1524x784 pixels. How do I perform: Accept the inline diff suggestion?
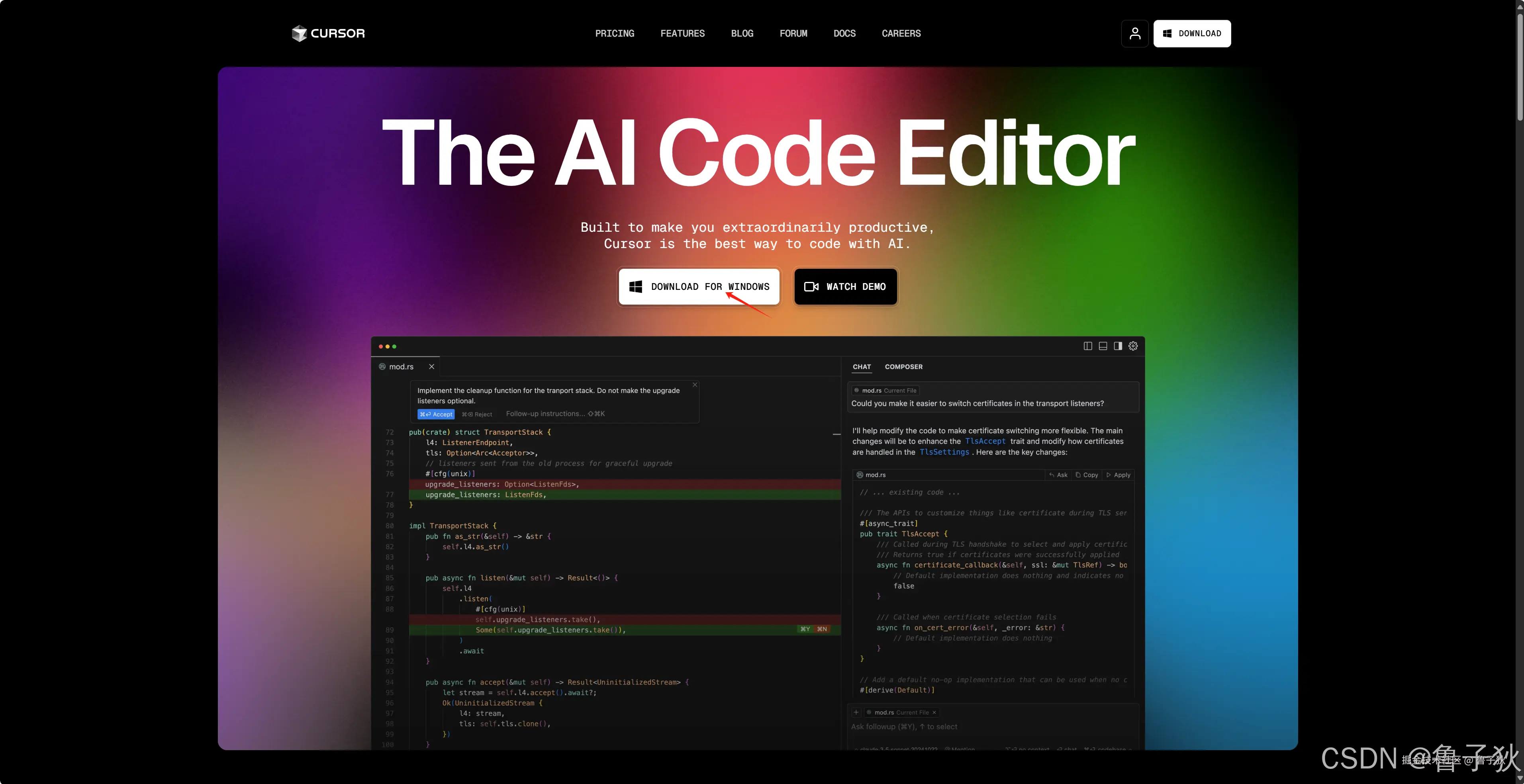click(x=436, y=414)
